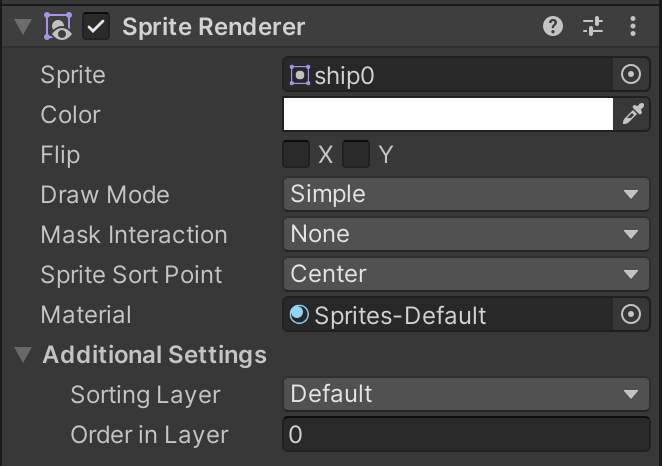
Task: Click the Sprite object picker circle
Action: (x=631, y=75)
